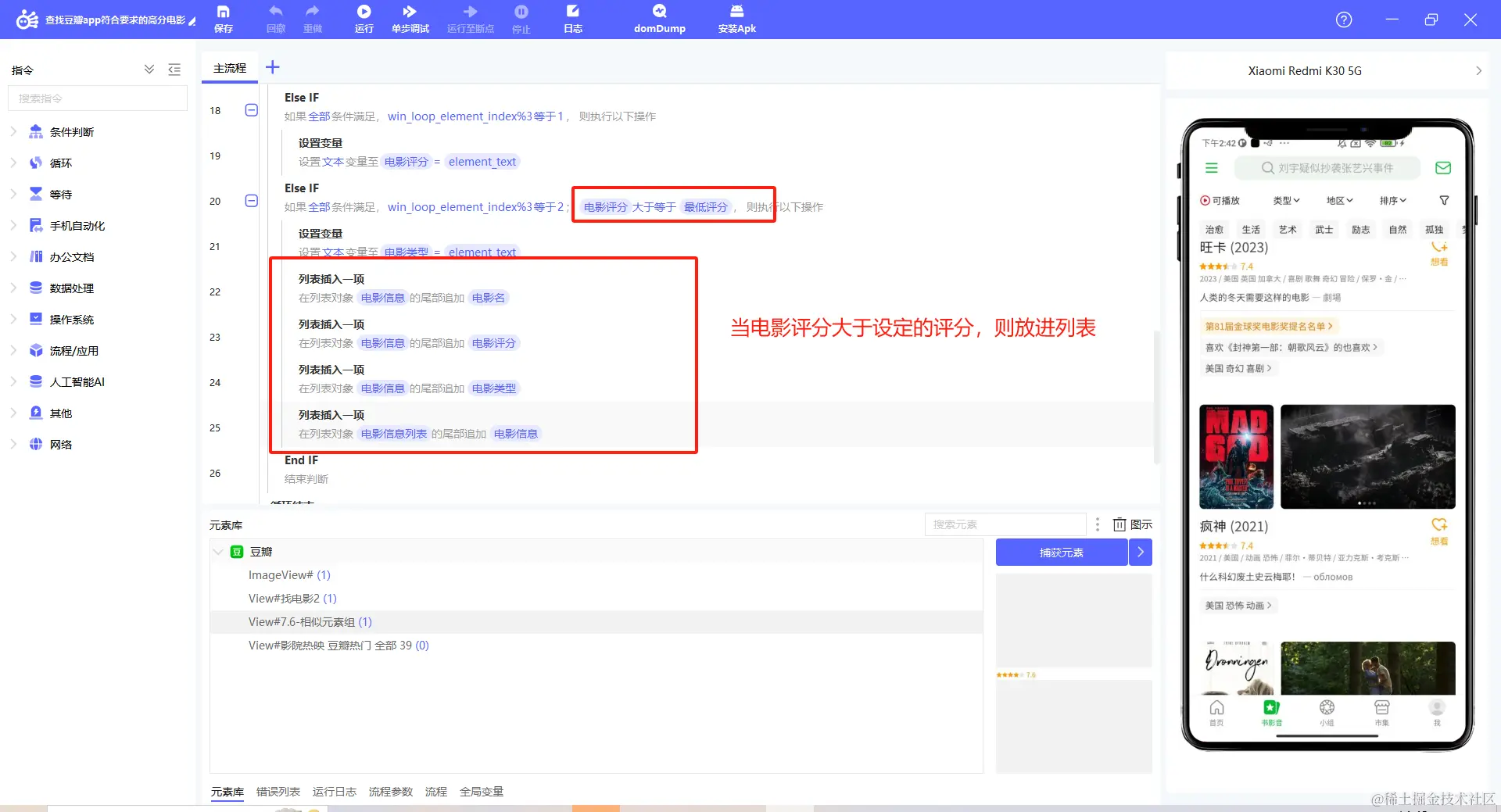Image resolution: width=1501 pixels, height=812 pixels.
Task: Click the Undo (回撤) toolbar icon
Action: (275, 19)
